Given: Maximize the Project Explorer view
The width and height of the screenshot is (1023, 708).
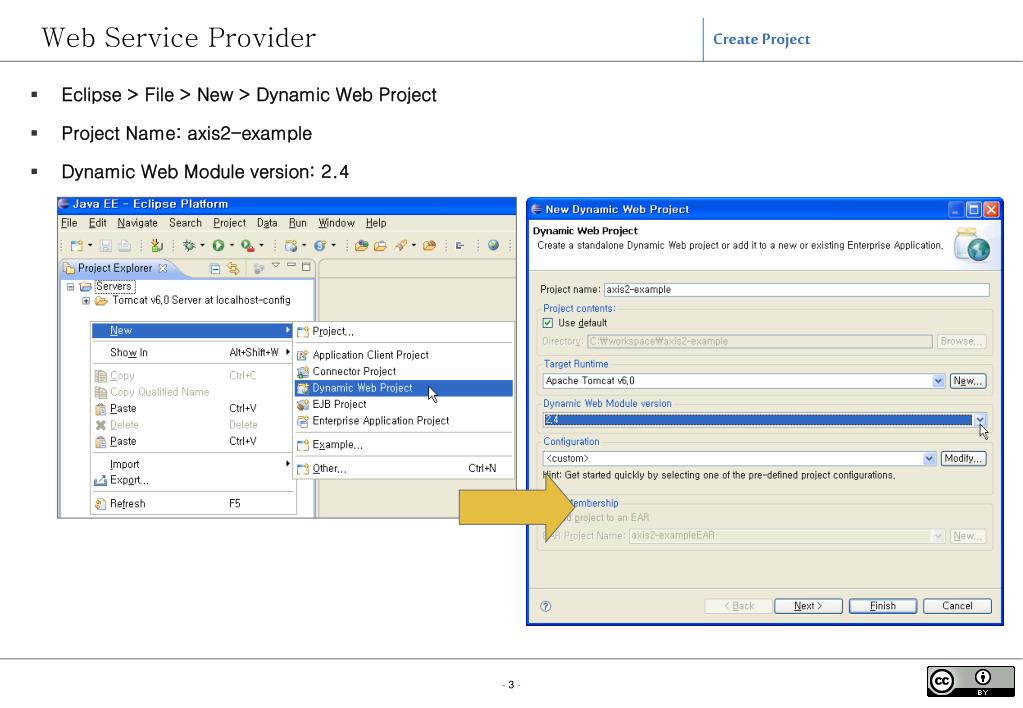Looking at the screenshot, I should [x=306, y=267].
